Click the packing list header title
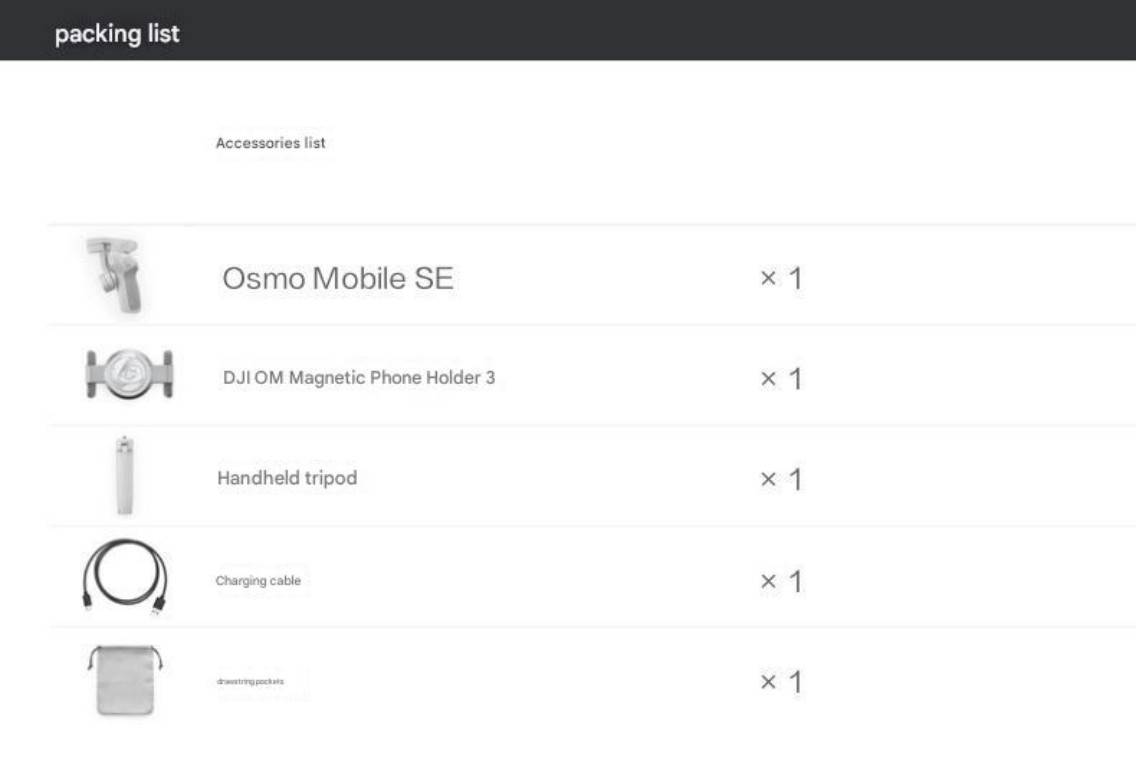Image resolution: width=1136 pixels, height=779 pixels. pos(117,34)
